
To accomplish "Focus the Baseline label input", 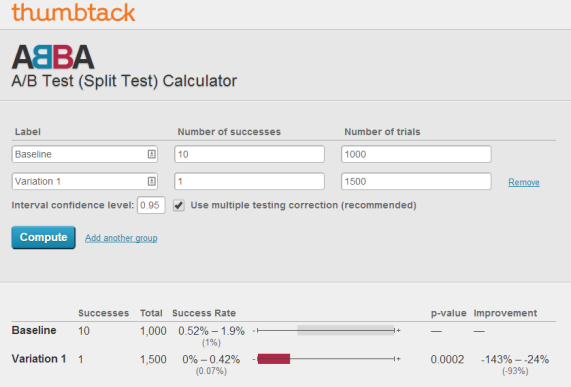I will click(84, 154).
